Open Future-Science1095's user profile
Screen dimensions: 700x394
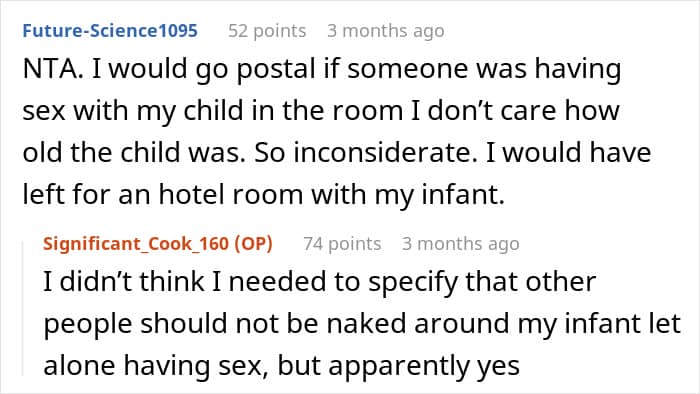point(110,31)
